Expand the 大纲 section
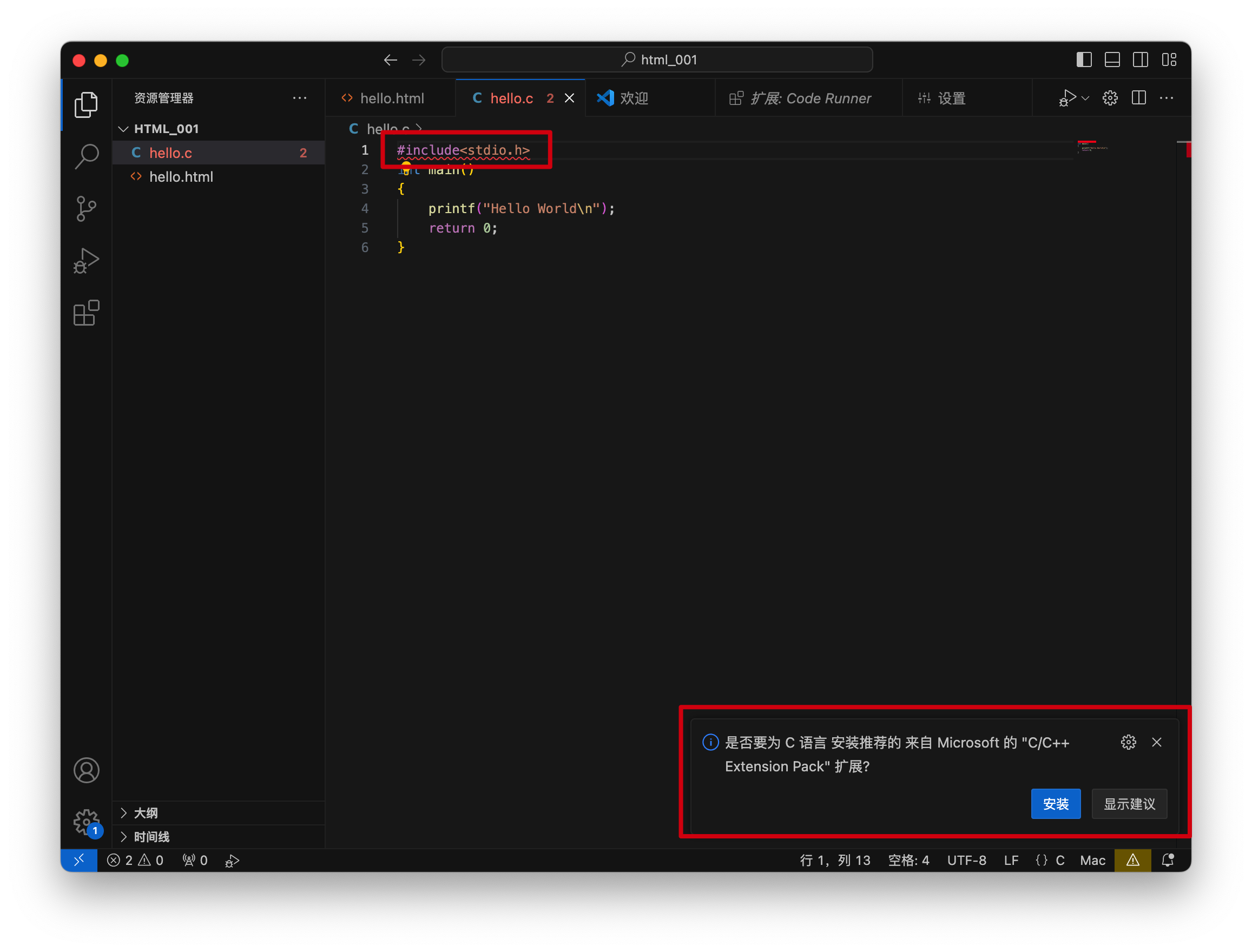This screenshot has width=1252, height=952. point(218,813)
